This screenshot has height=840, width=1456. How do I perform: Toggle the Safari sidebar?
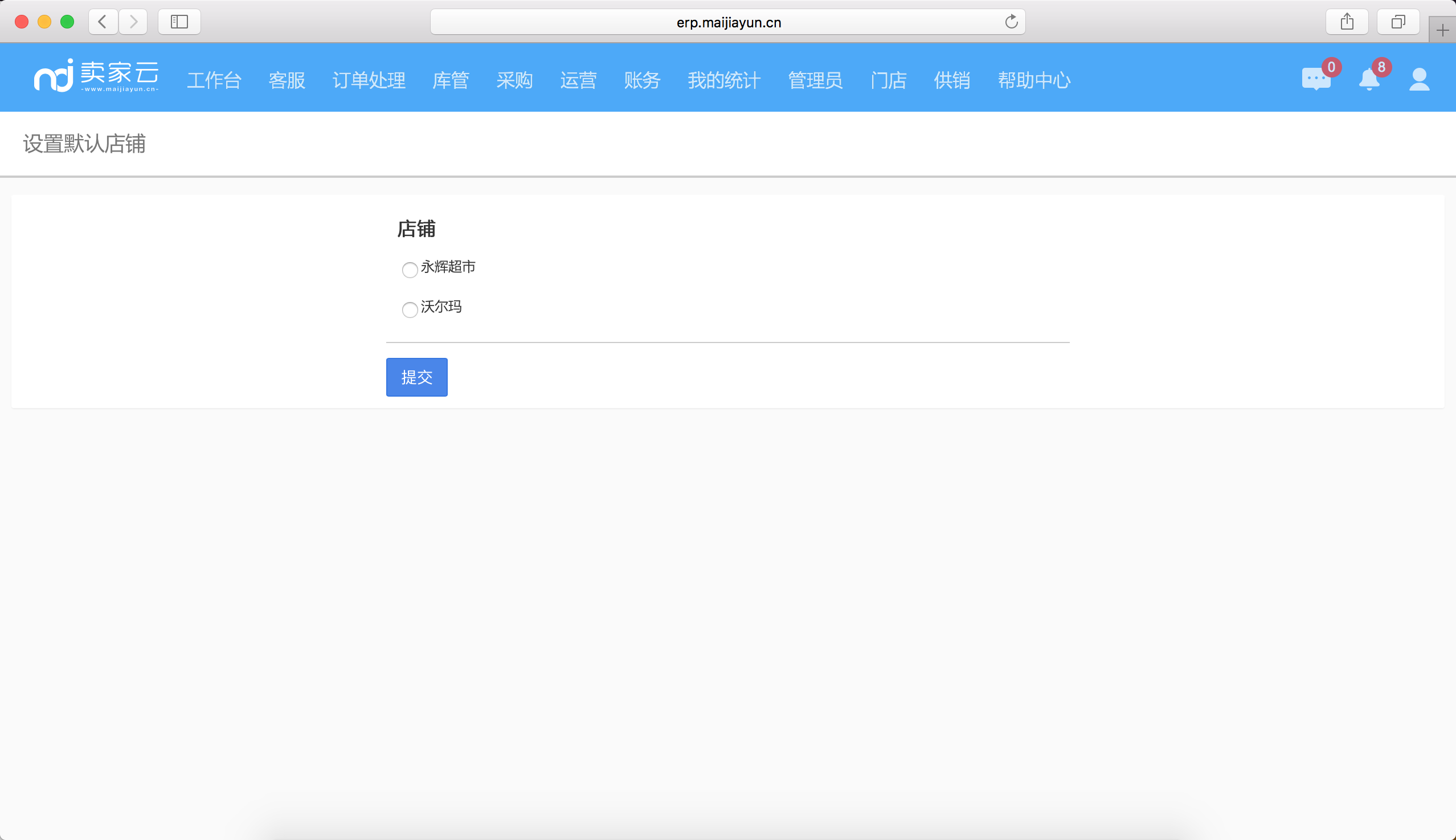(x=179, y=22)
